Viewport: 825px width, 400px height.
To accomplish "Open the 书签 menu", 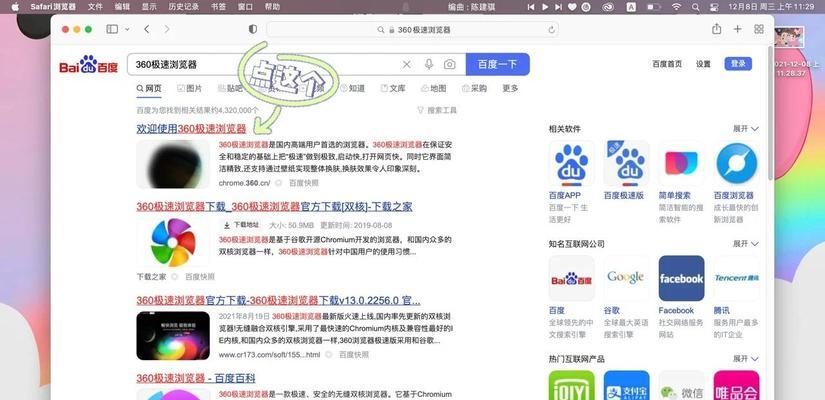I will pos(219,7).
